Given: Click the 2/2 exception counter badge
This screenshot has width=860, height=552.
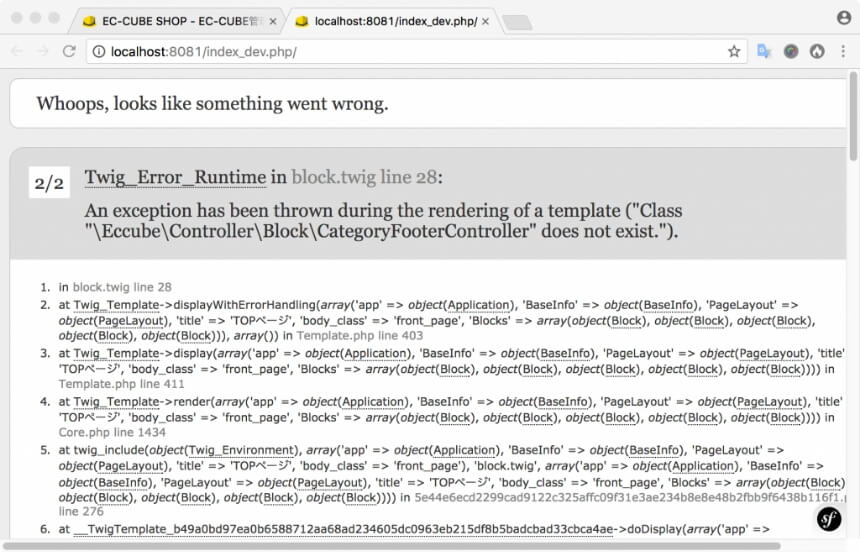Looking at the screenshot, I should [49, 183].
